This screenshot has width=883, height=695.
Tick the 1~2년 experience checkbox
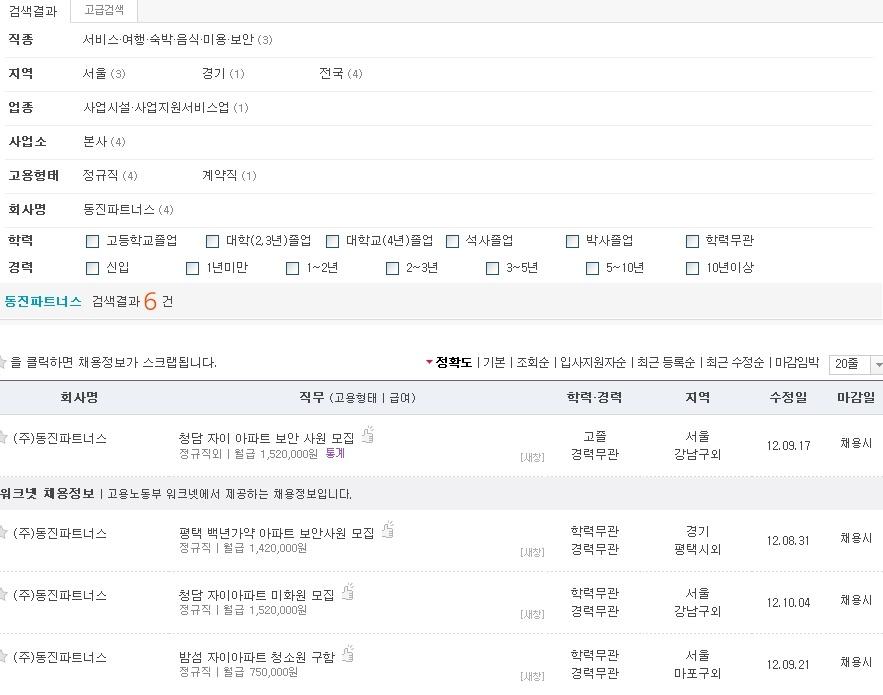[292, 268]
